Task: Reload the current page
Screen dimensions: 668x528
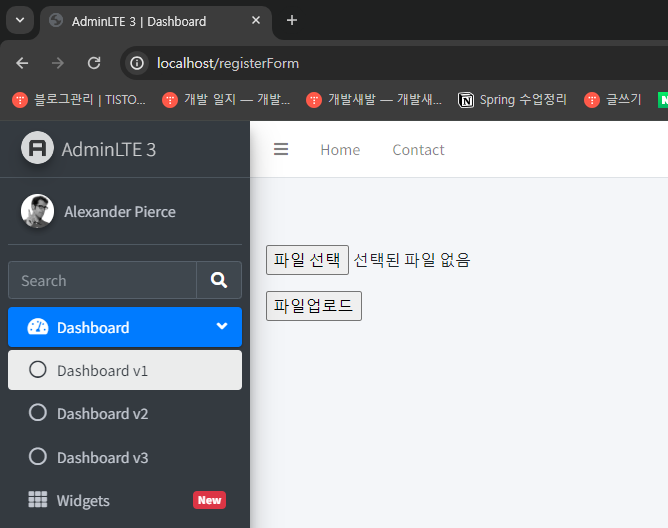Action: 94,63
